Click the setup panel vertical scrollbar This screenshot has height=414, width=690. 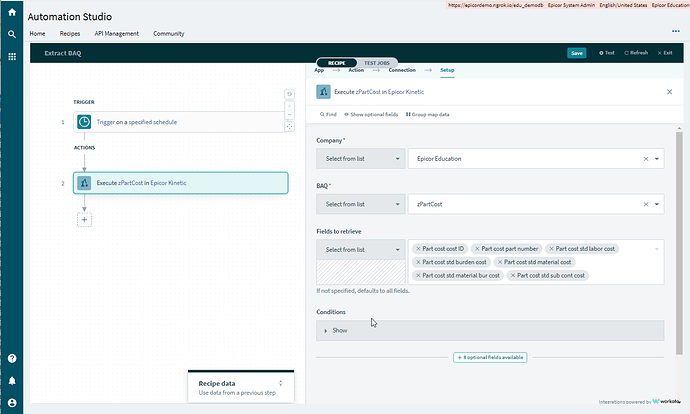[x=679, y=243]
